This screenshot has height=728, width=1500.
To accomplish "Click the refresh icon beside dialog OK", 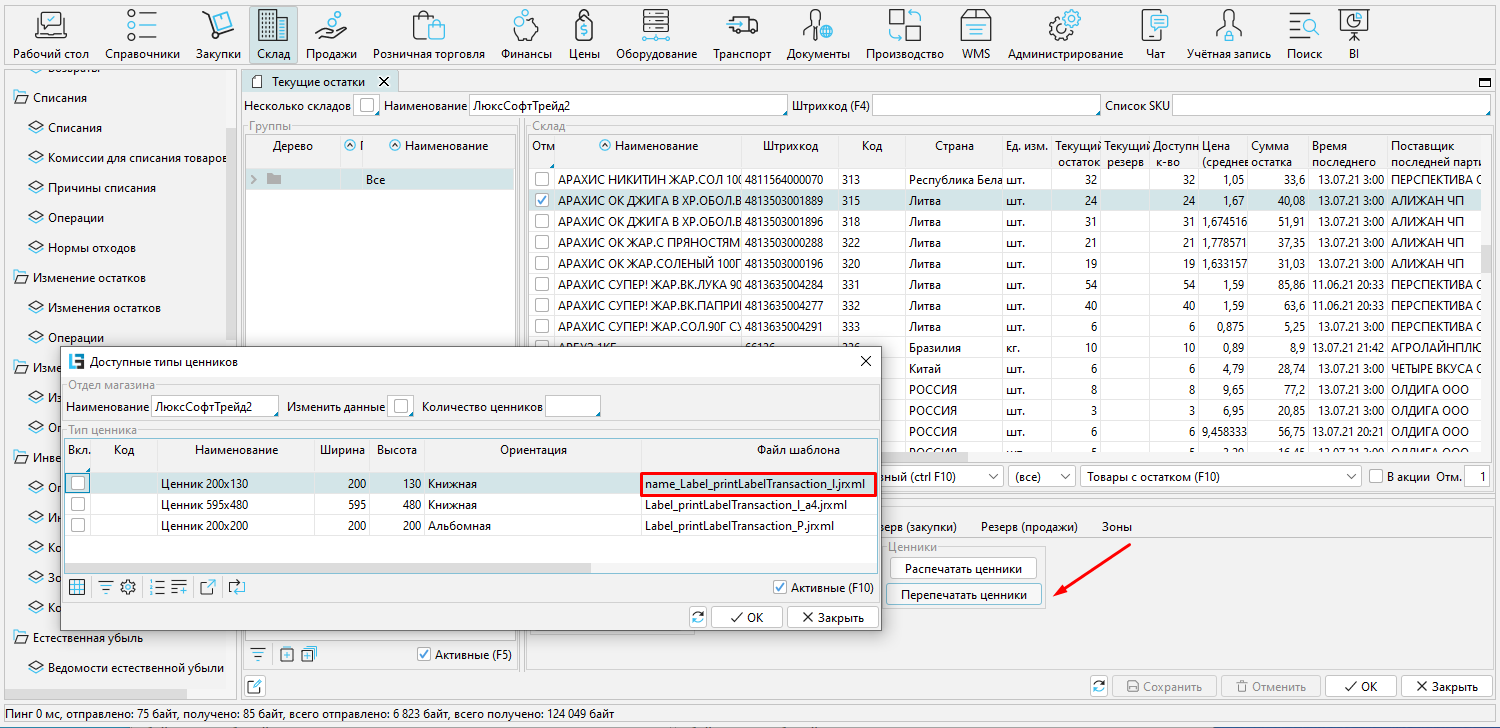I will (698, 617).
